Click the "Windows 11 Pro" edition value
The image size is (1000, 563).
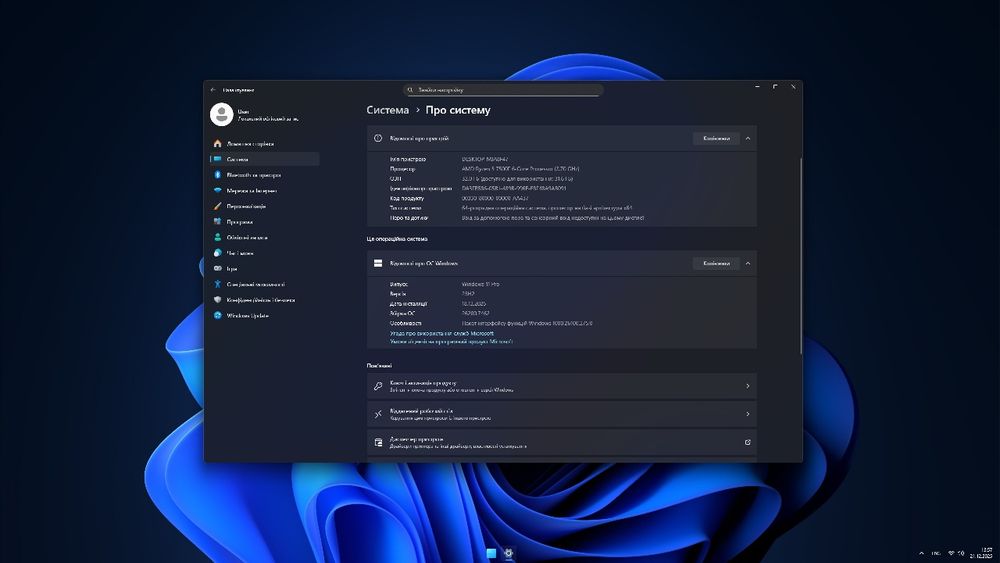click(x=480, y=284)
